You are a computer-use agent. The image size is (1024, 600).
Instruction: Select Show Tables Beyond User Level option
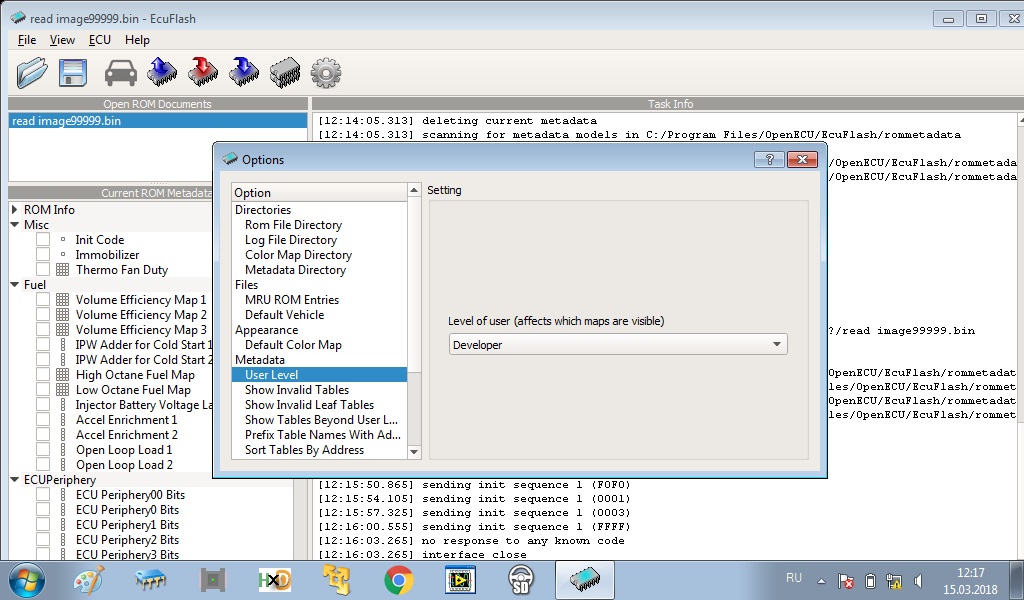click(321, 420)
